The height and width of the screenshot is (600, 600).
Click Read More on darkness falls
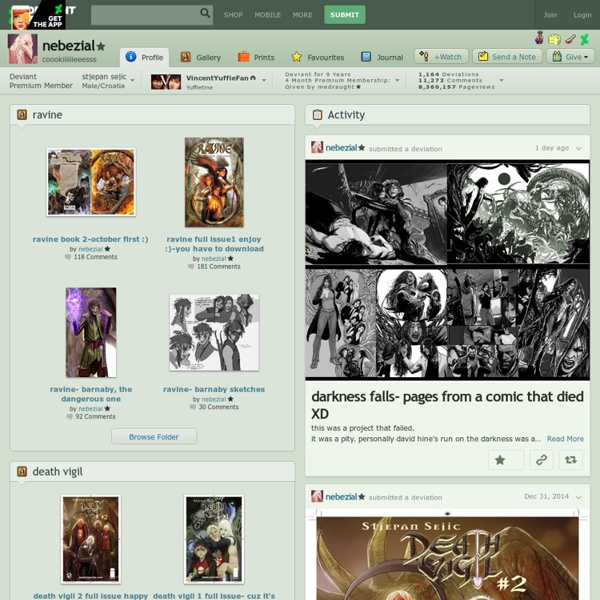(x=565, y=439)
